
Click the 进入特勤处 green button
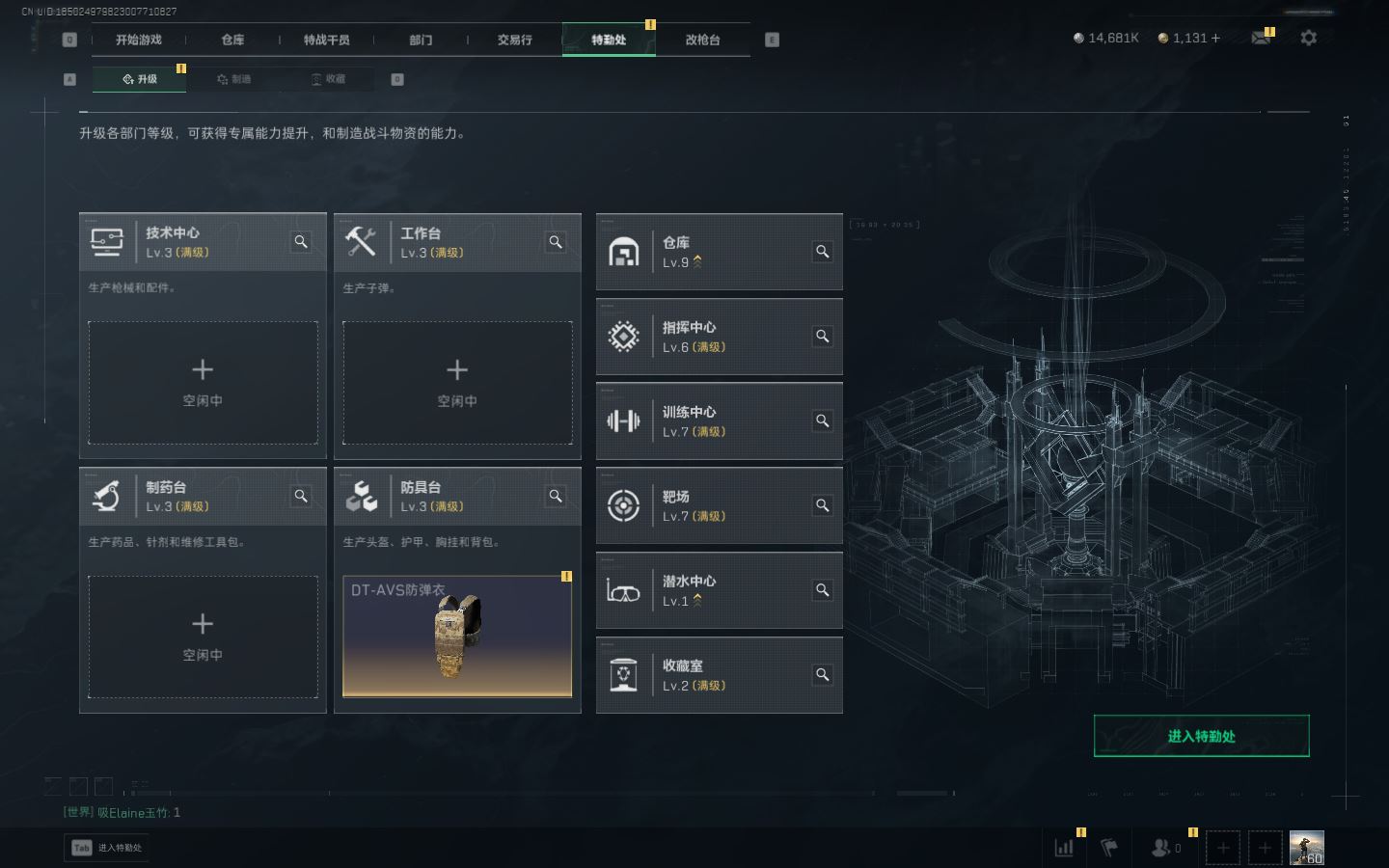[x=1201, y=736]
